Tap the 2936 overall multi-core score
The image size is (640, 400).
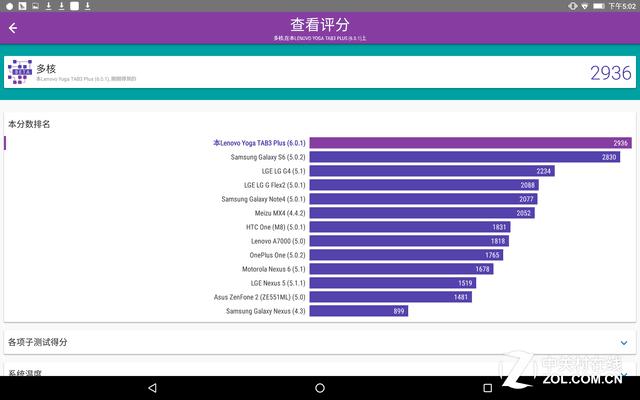[x=611, y=73]
